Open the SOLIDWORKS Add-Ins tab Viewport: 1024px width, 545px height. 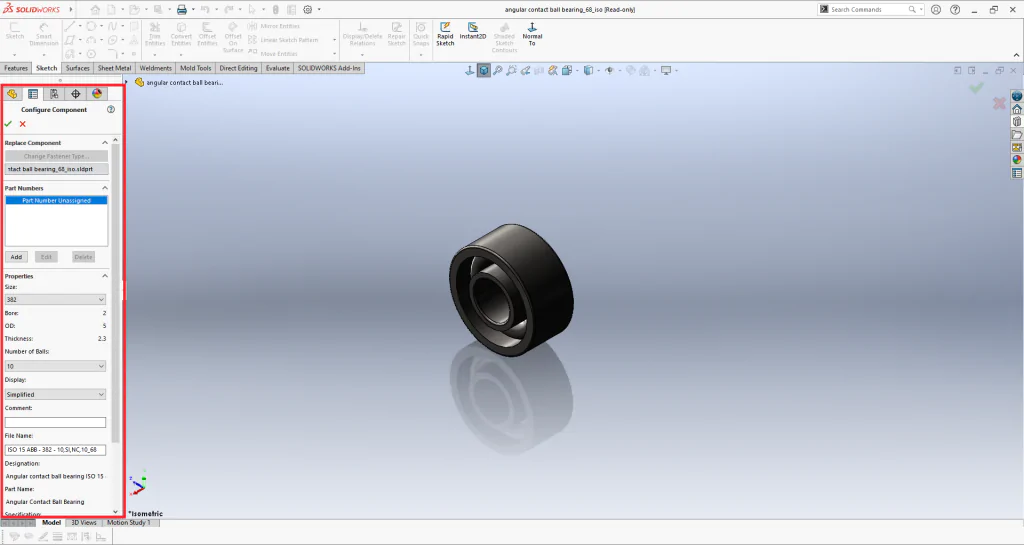pyautogui.click(x=329, y=68)
